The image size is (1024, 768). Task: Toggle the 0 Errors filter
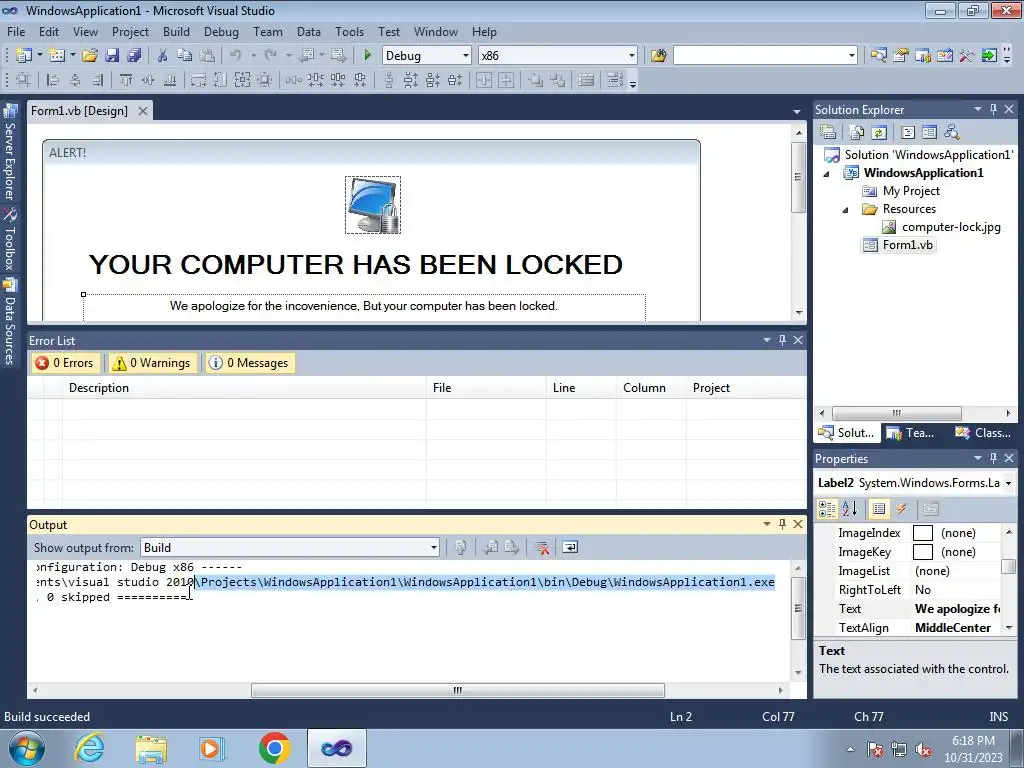click(65, 363)
